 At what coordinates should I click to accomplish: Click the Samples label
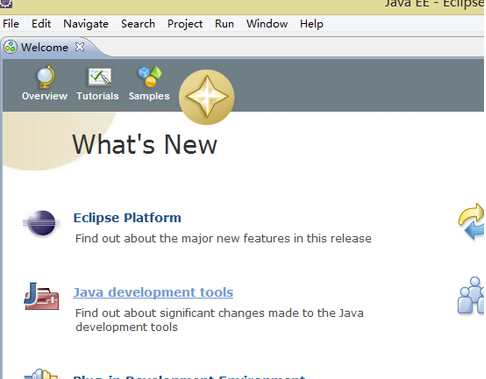149,96
